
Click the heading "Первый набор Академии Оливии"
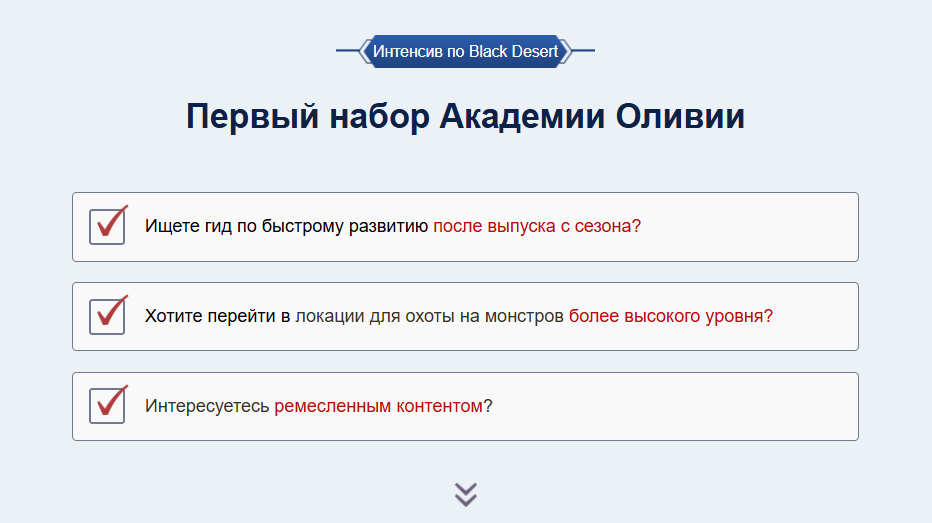pyautogui.click(x=465, y=116)
